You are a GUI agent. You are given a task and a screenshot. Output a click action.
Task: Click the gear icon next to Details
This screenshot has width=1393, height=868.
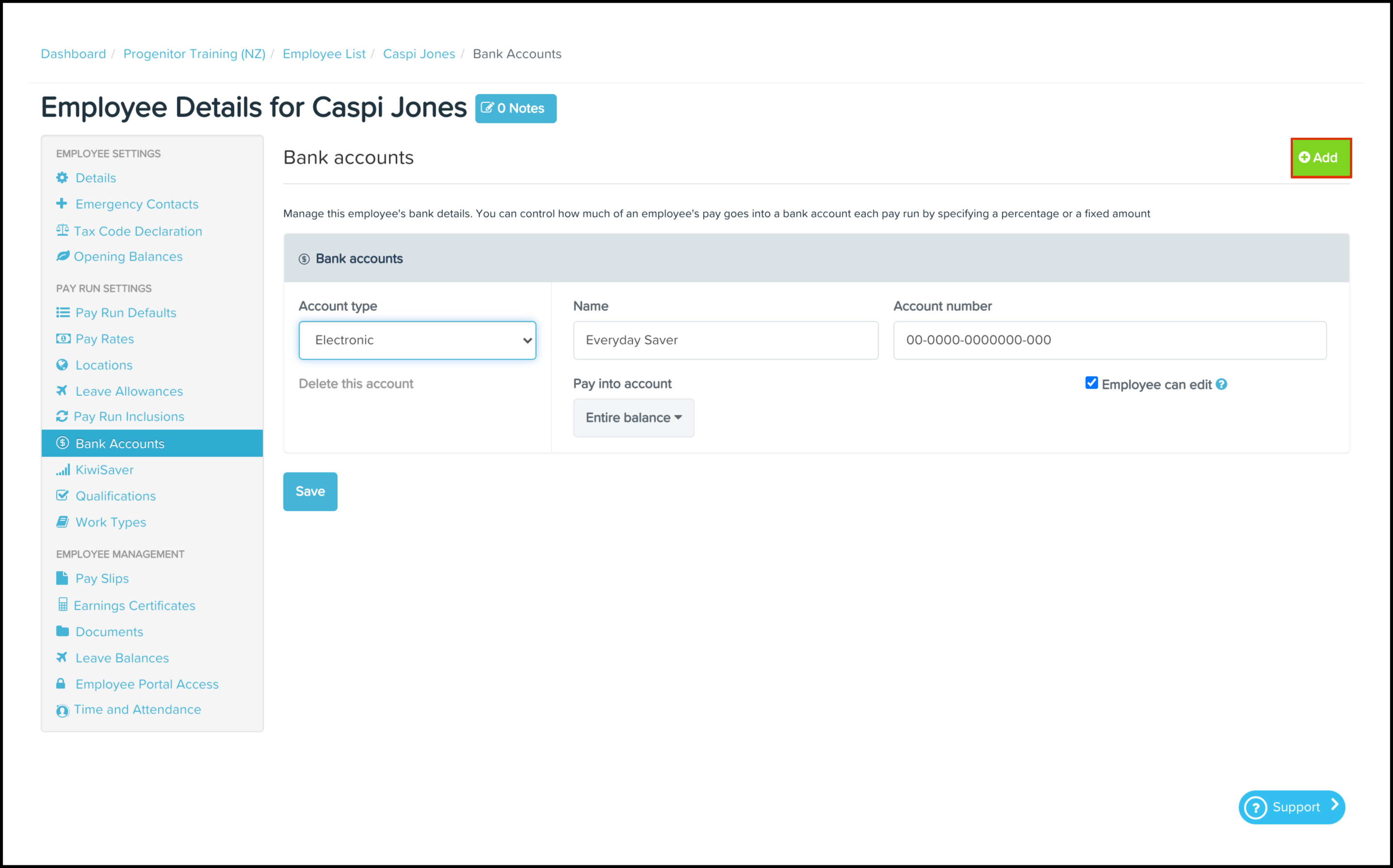[x=62, y=177]
